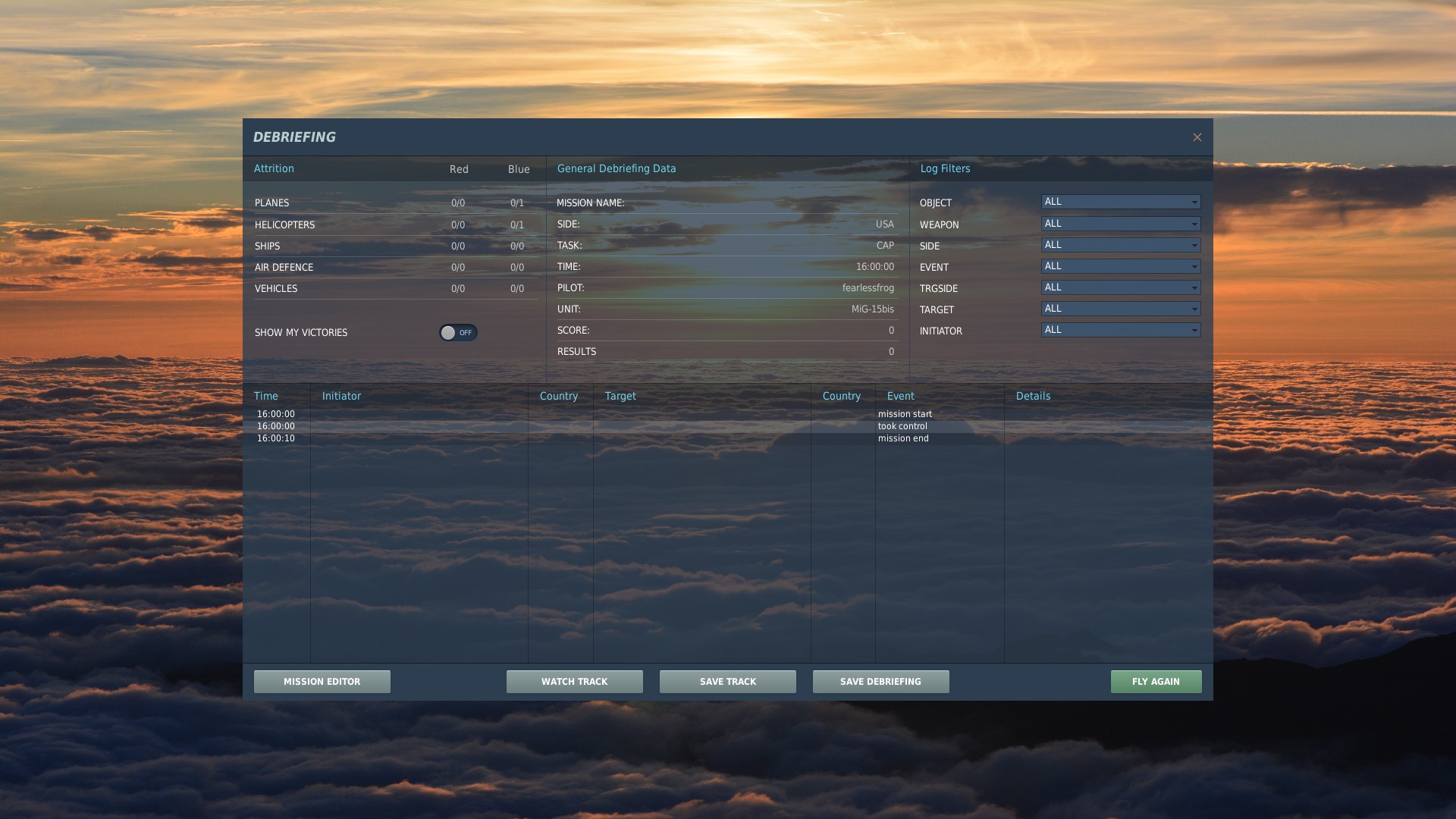Click the Initiator column header
The width and height of the screenshot is (1456, 819).
[x=341, y=396]
